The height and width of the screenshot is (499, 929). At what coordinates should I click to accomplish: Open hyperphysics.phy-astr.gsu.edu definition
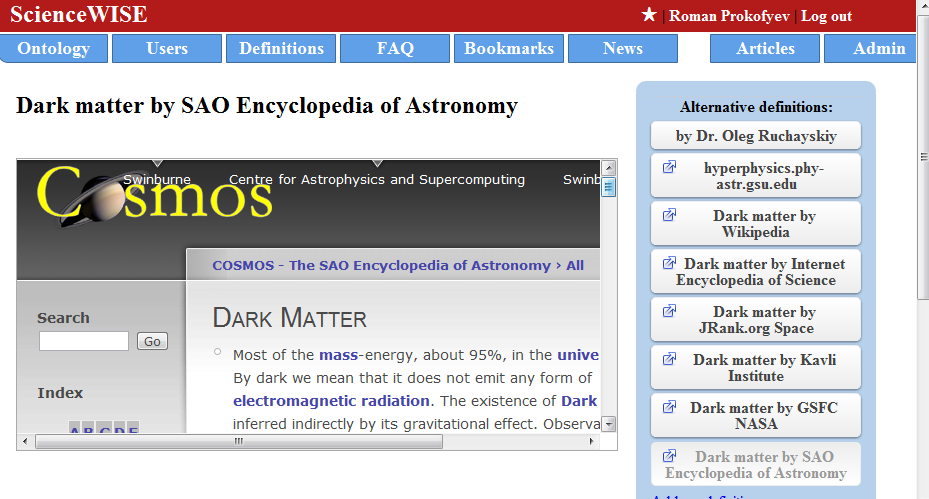[x=756, y=175]
